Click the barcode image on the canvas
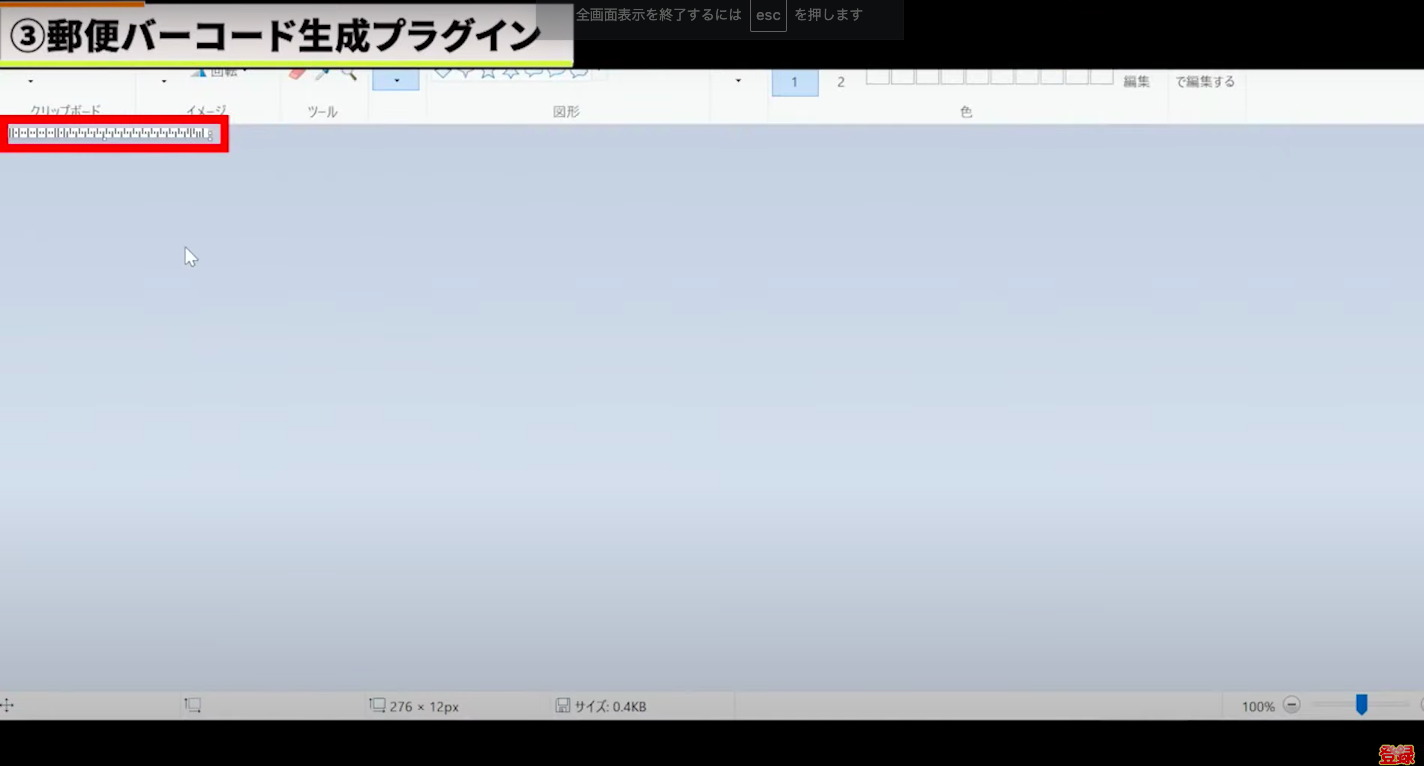 [x=110, y=133]
